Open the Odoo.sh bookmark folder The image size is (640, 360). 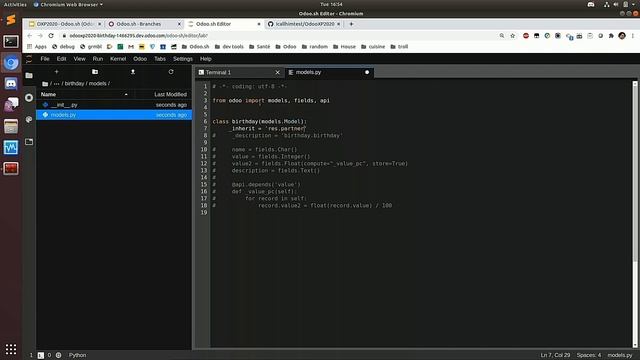coord(195,47)
